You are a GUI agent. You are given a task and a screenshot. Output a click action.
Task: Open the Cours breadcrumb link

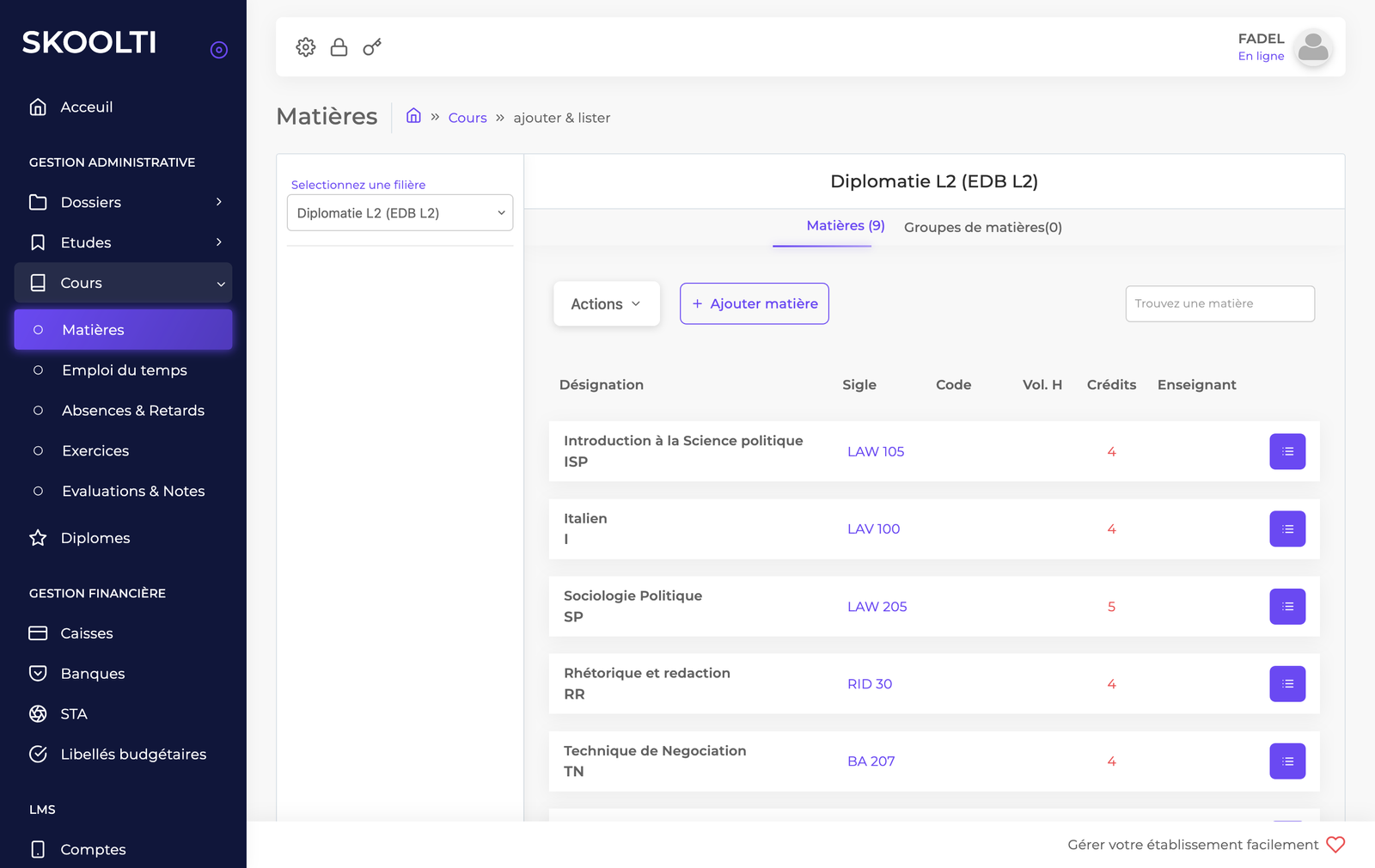(467, 117)
